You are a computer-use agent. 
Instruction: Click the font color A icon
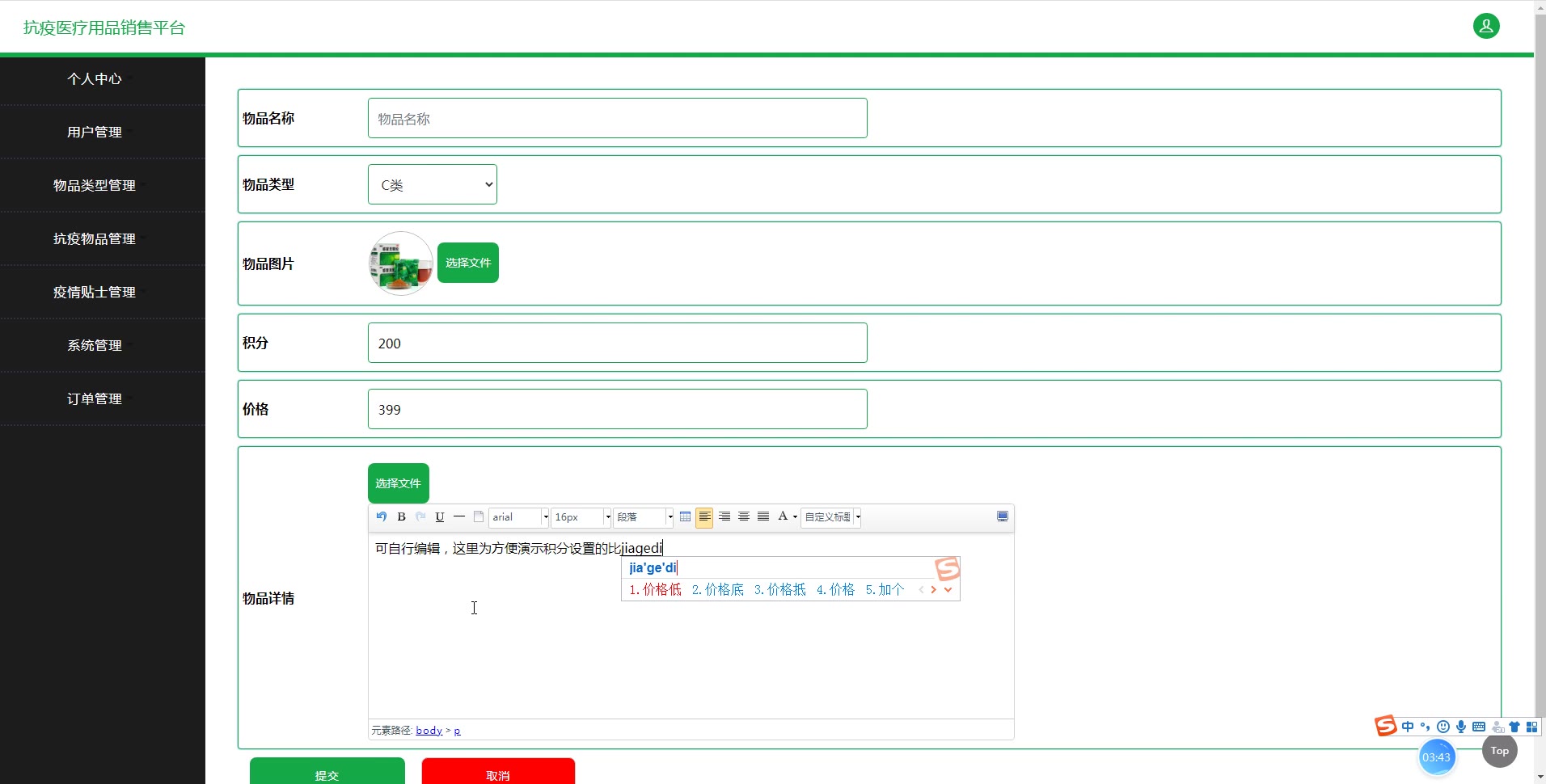coord(782,516)
